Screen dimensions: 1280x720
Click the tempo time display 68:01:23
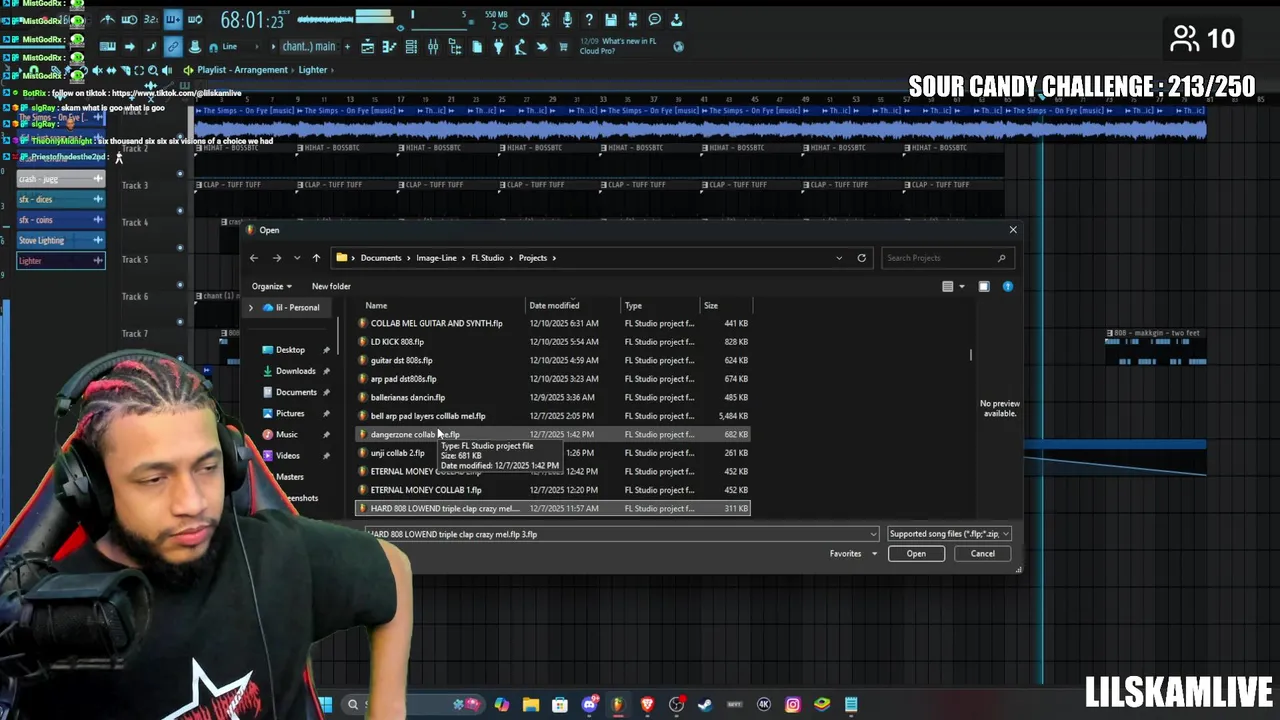click(x=252, y=20)
